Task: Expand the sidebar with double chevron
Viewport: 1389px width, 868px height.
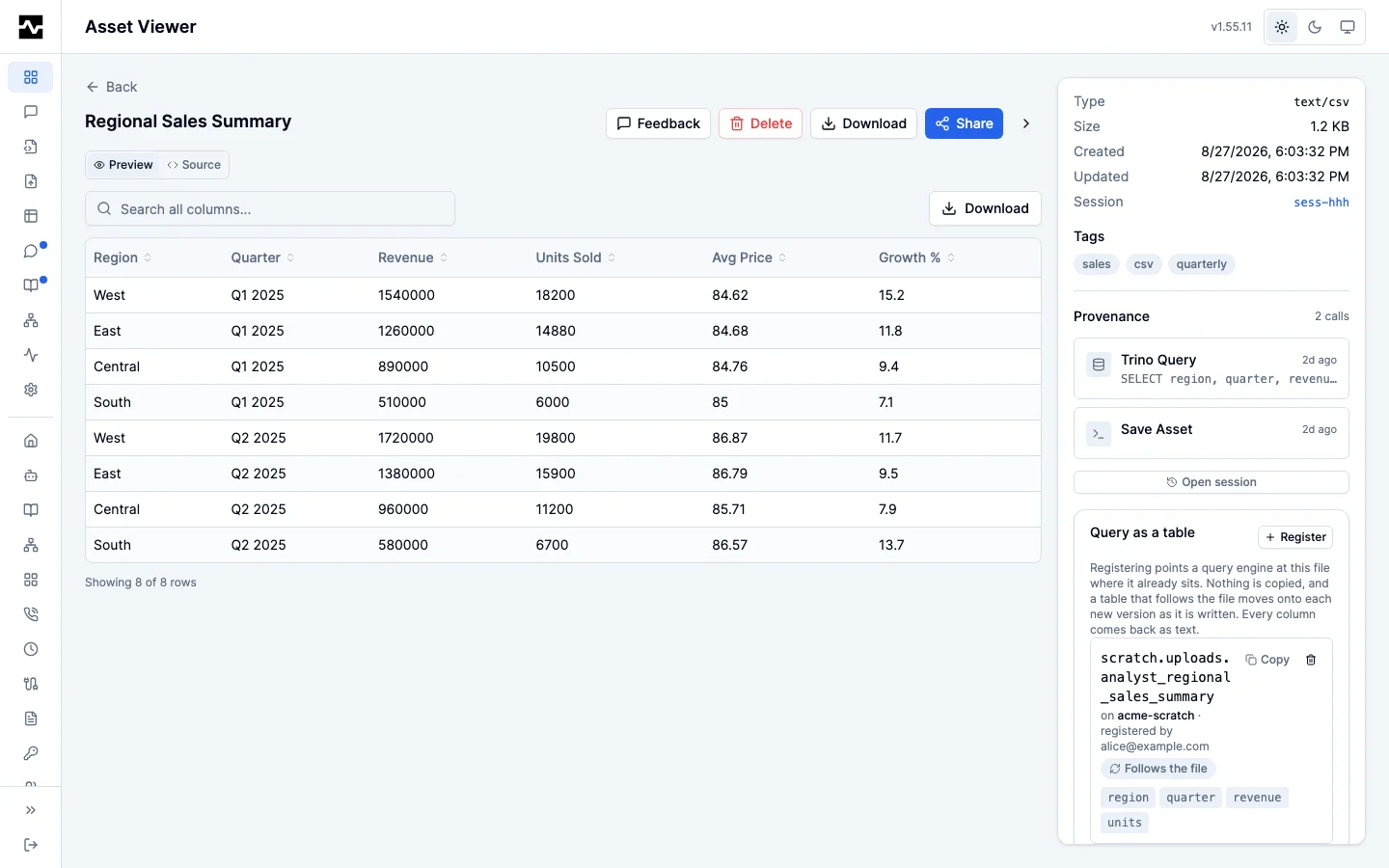Action: 31,810
